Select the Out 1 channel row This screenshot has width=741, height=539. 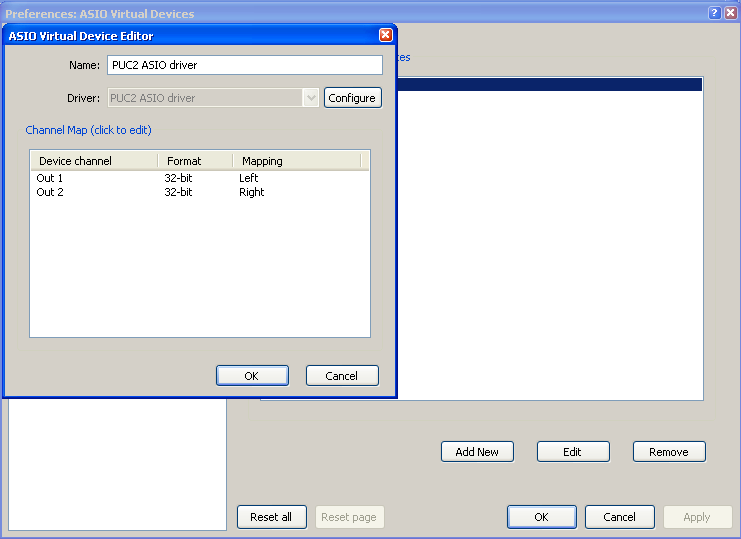click(199, 178)
